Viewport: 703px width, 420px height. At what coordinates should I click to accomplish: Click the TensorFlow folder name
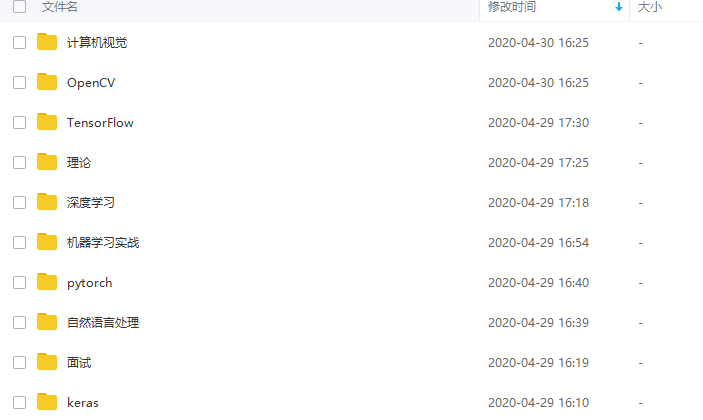coord(100,123)
